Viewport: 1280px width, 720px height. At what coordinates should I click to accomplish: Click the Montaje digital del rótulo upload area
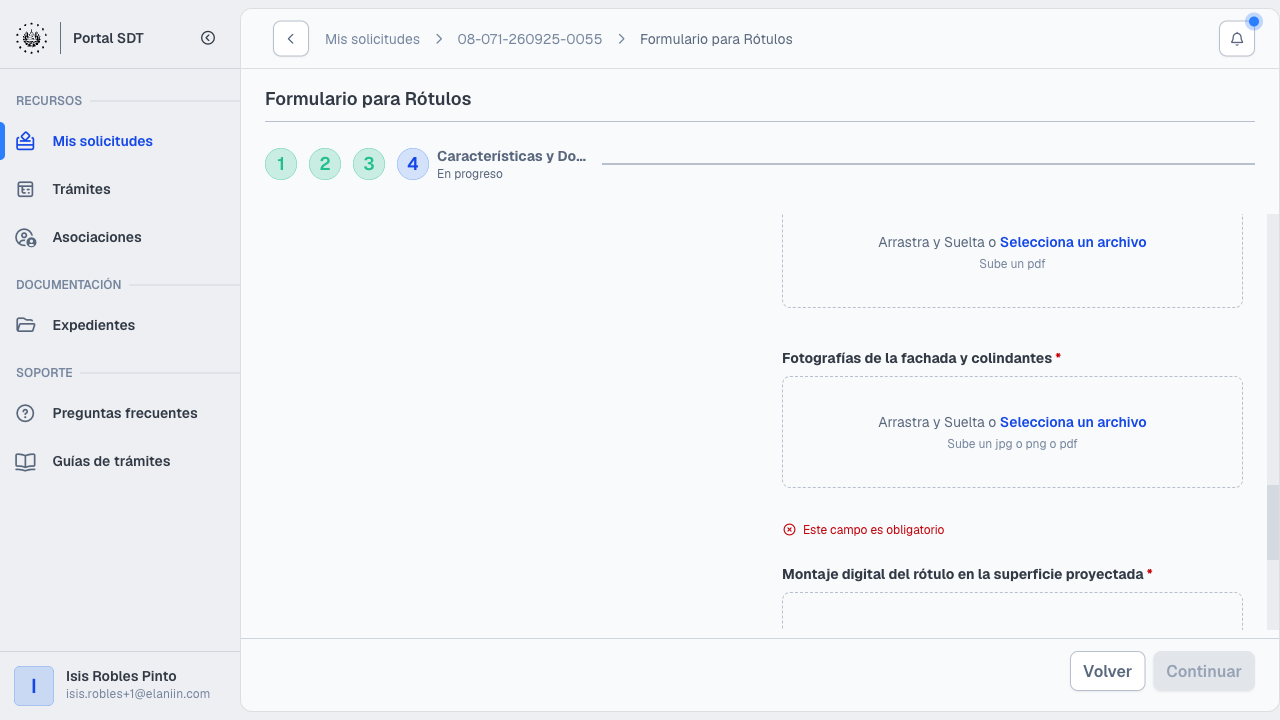pos(1012,611)
